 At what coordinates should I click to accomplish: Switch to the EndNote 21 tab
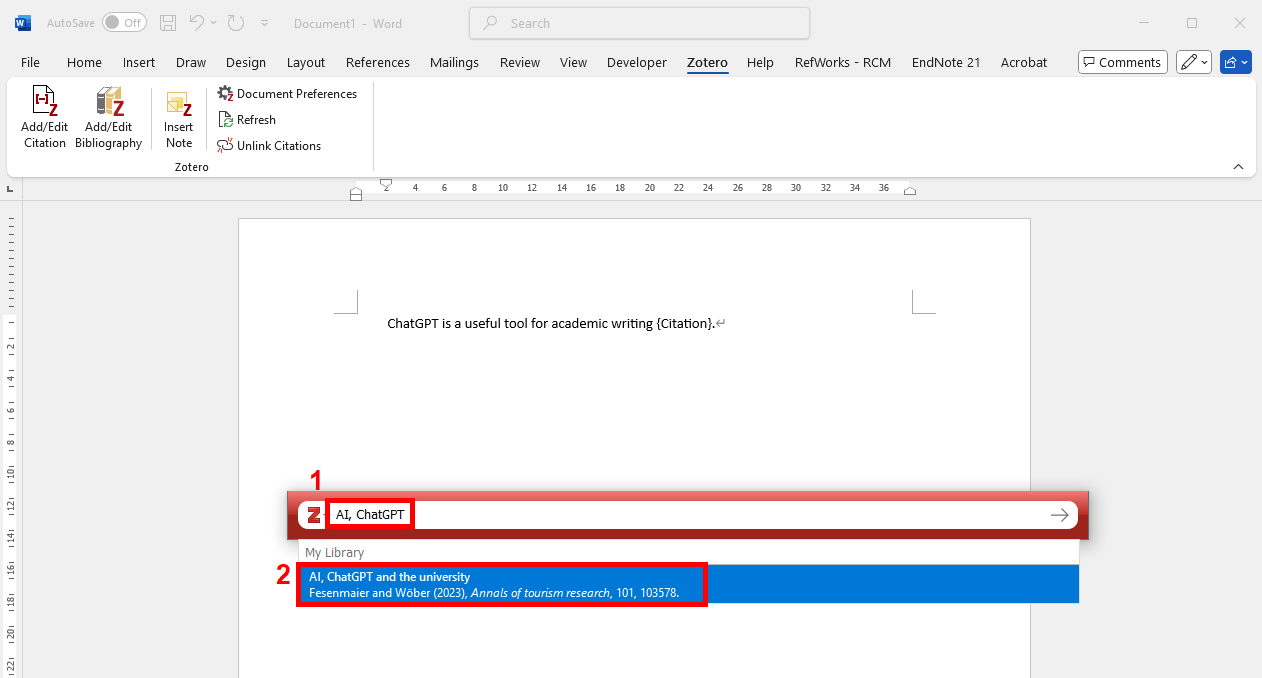tap(945, 62)
